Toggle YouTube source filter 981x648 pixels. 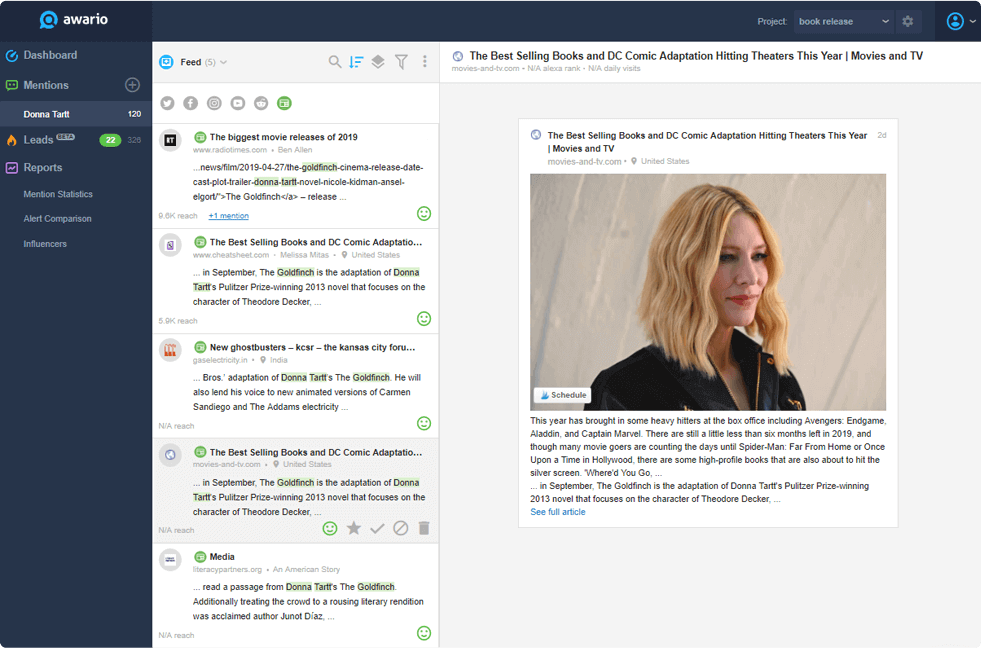tap(238, 103)
